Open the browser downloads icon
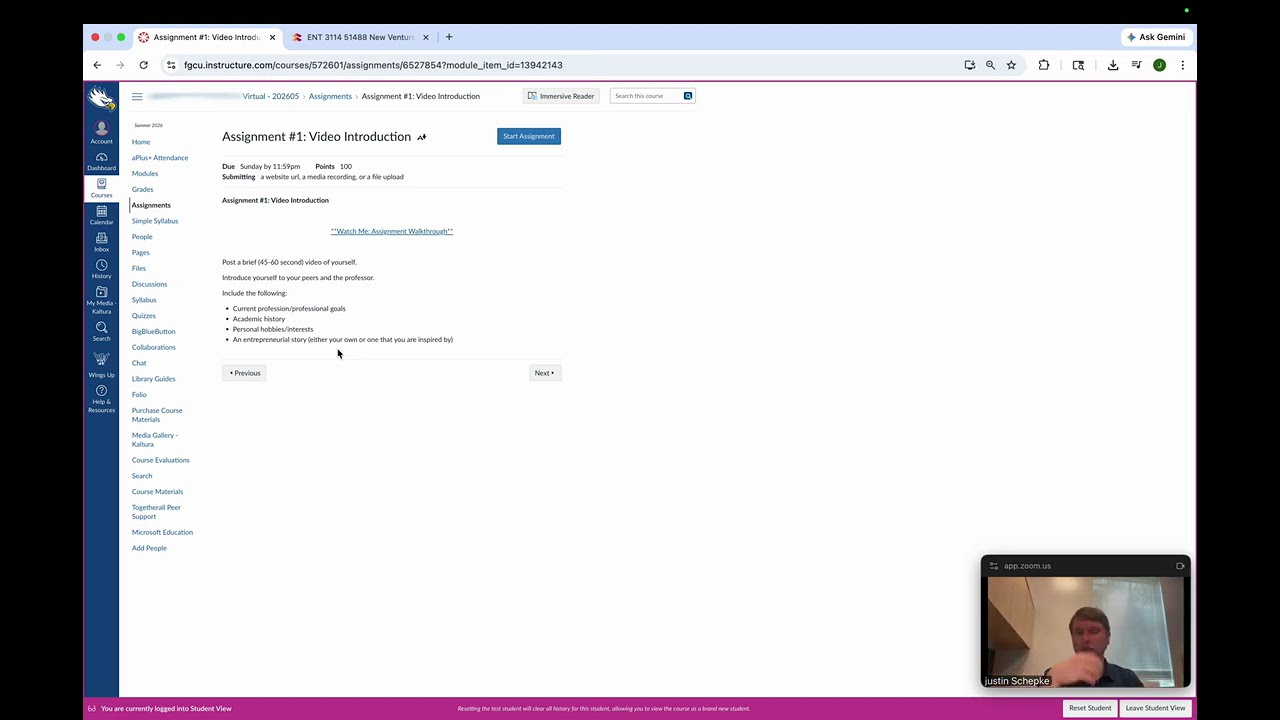1280x720 pixels. pos(1113,65)
